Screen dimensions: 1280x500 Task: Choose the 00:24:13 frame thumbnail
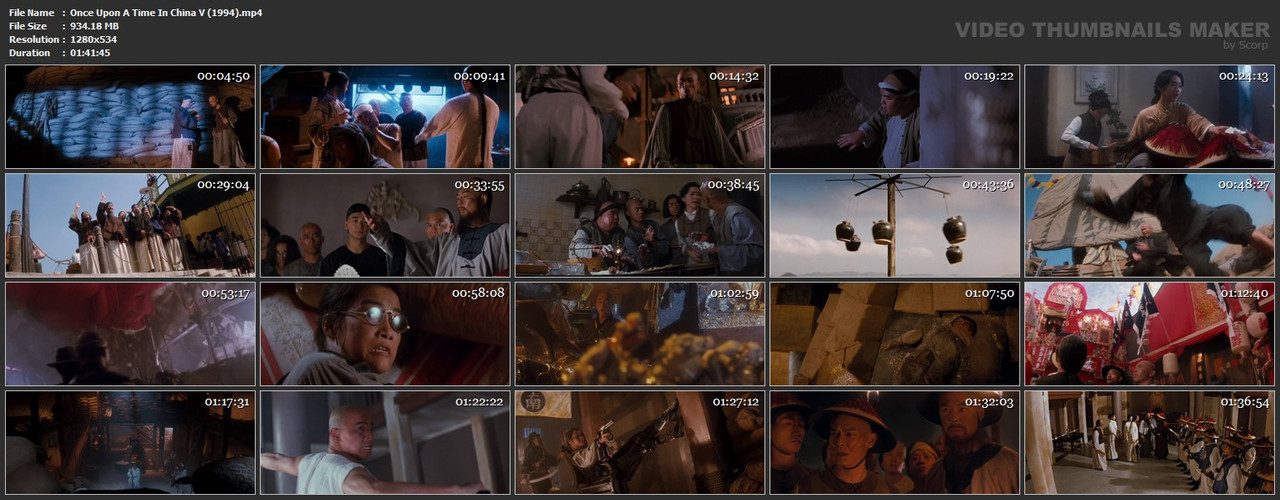(x=1150, y=117)
